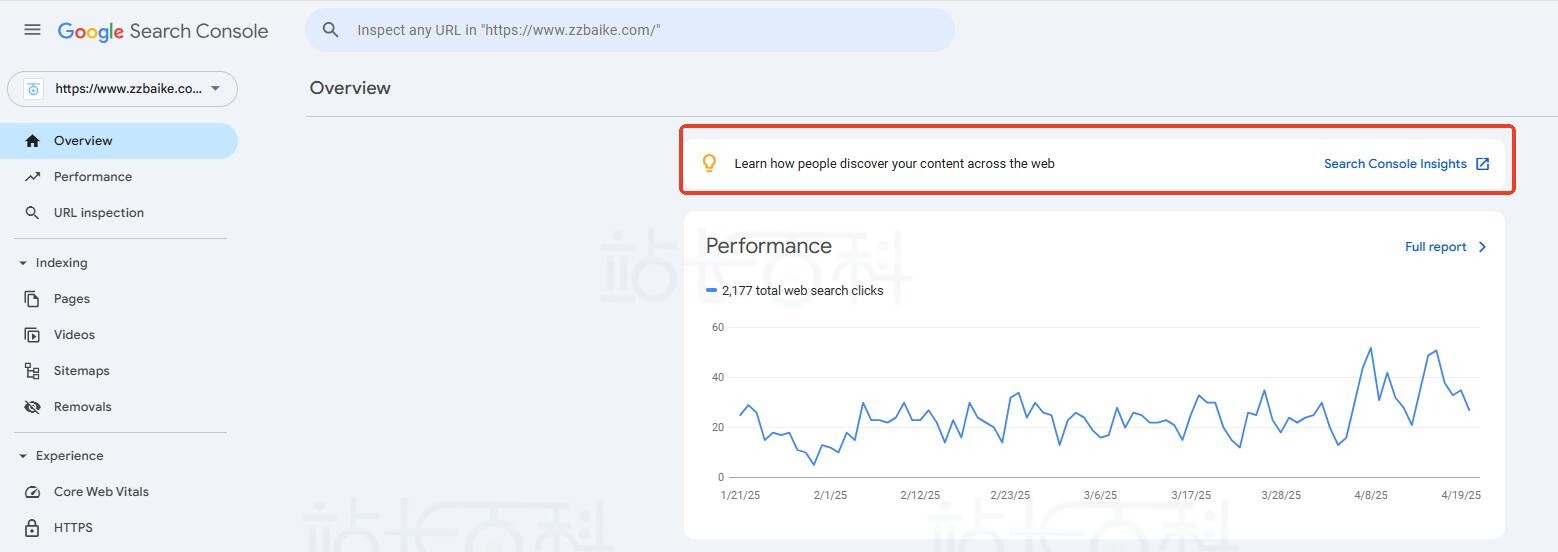Viewport: 1558px width, 552px height.
Task: Click the Core Web Vitals gauge icon
Action: tap(33, 492)
